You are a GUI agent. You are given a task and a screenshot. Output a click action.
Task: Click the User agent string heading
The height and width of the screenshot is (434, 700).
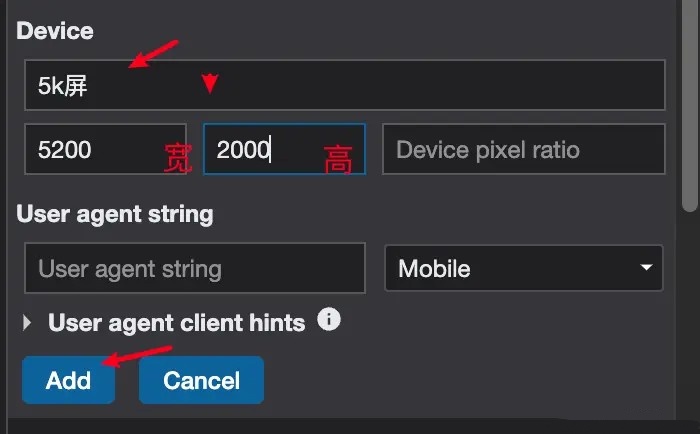[x=115, y=214]
